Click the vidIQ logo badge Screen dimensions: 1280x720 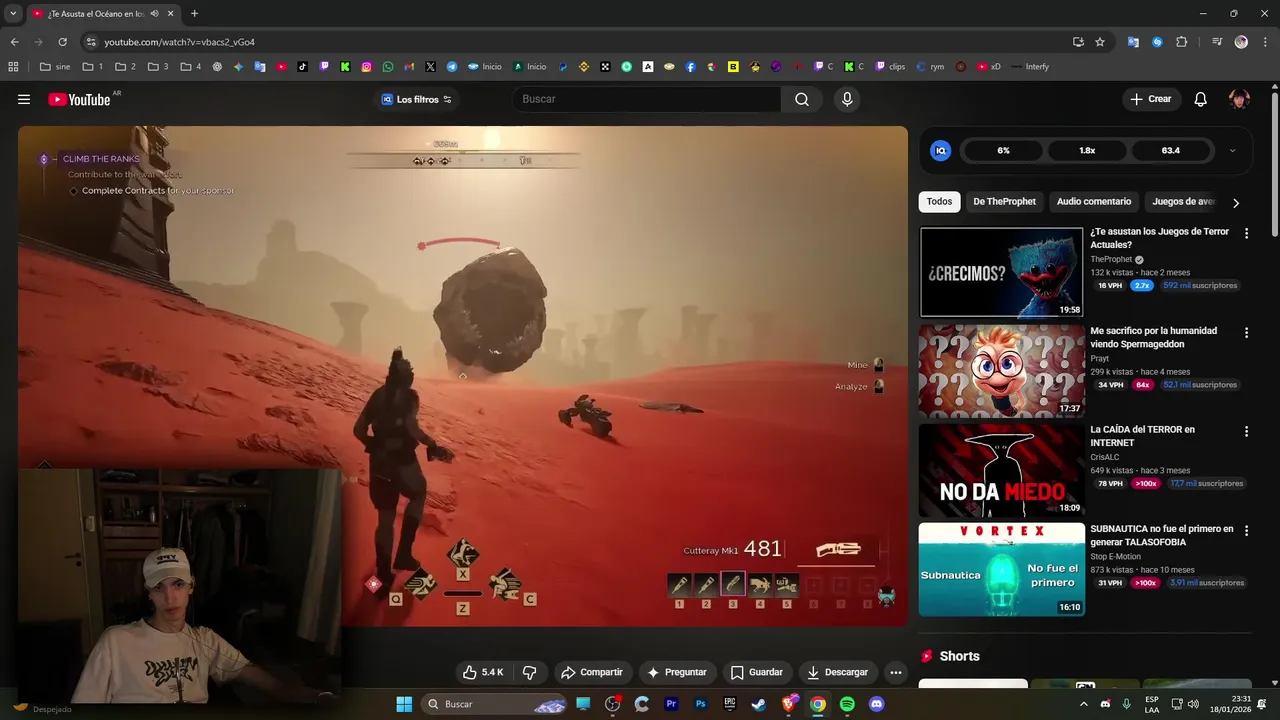[x=940, y=151]
